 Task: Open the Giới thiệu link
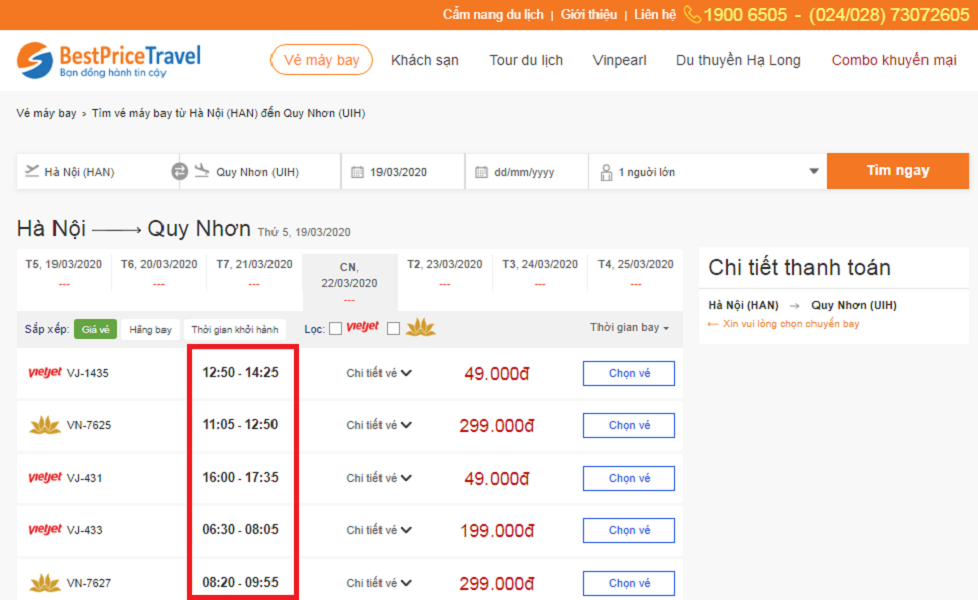(x=588, y=14)
